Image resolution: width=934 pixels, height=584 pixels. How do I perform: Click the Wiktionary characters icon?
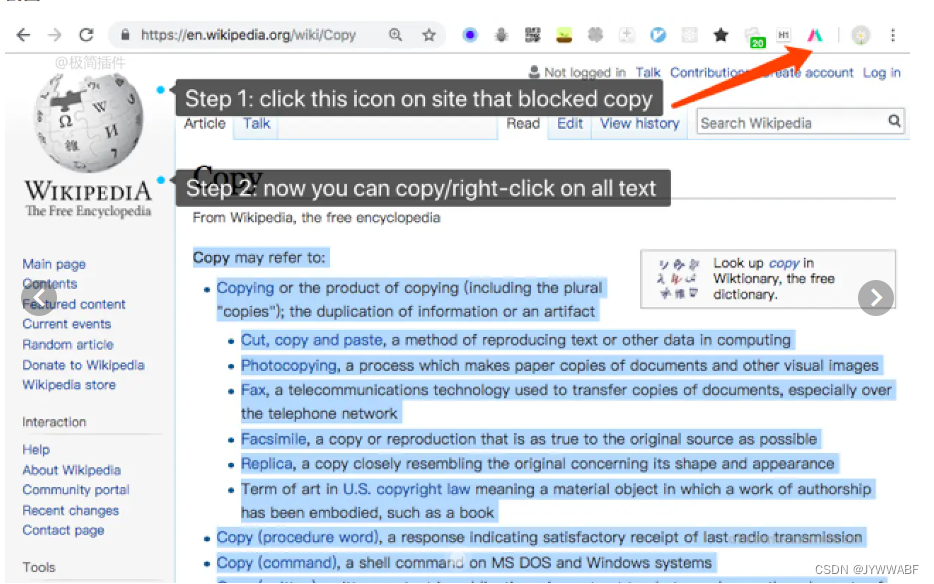point(678,278)
